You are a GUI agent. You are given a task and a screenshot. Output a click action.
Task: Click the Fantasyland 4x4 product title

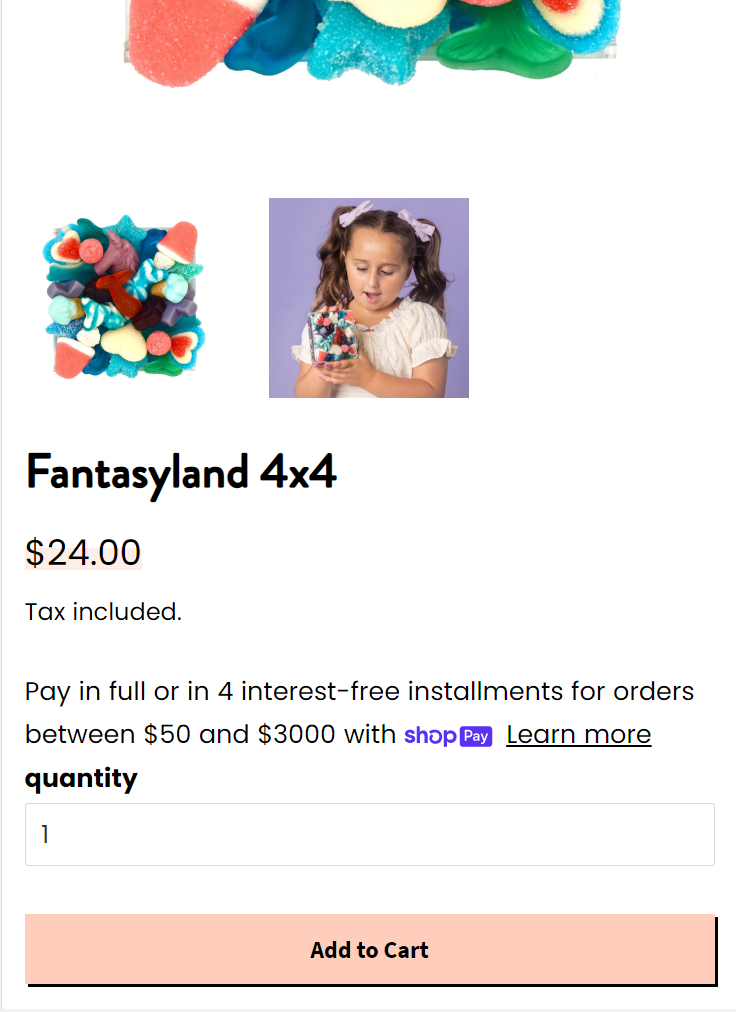181,472
